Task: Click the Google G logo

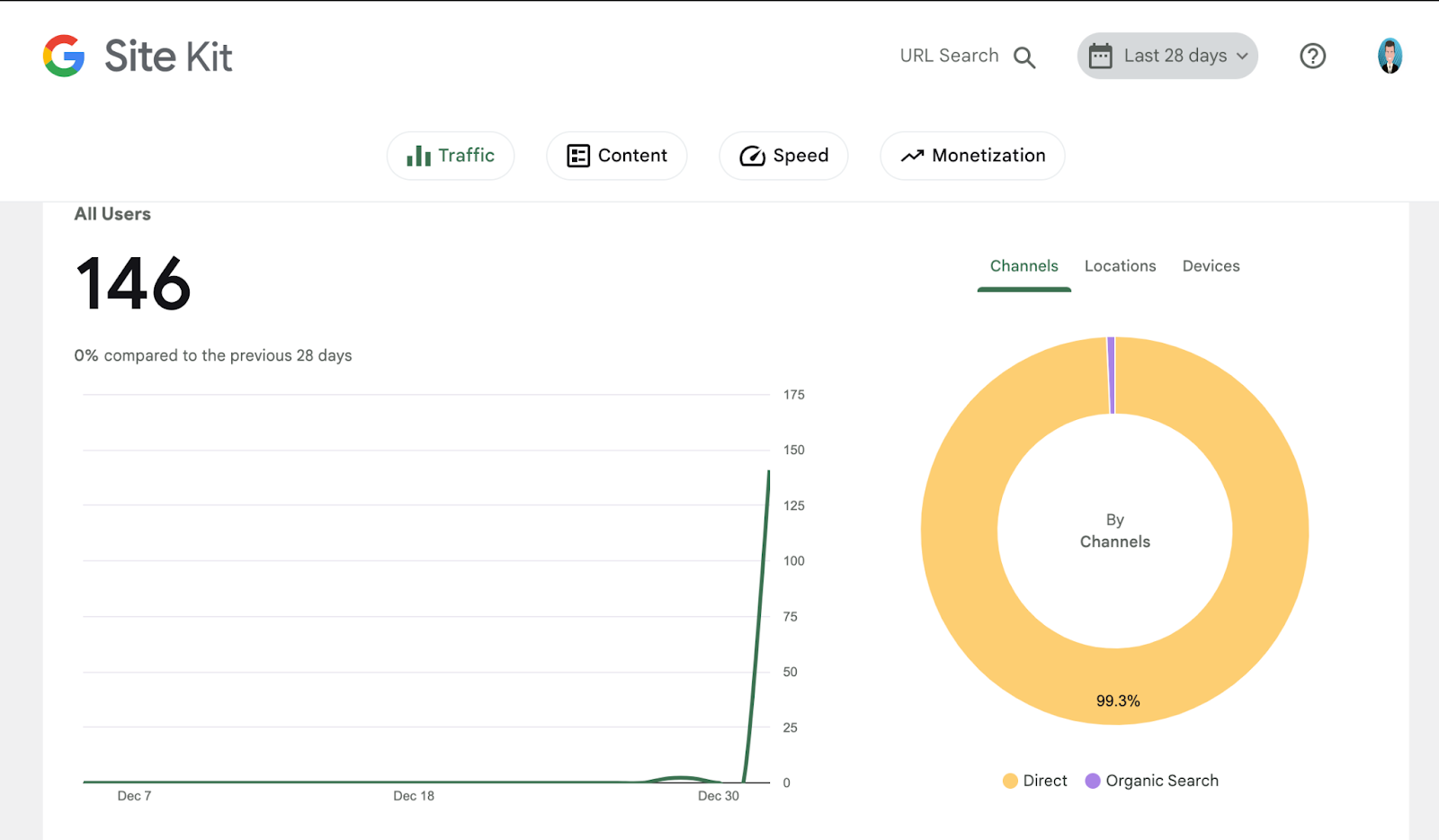Action: pos(64,56)
